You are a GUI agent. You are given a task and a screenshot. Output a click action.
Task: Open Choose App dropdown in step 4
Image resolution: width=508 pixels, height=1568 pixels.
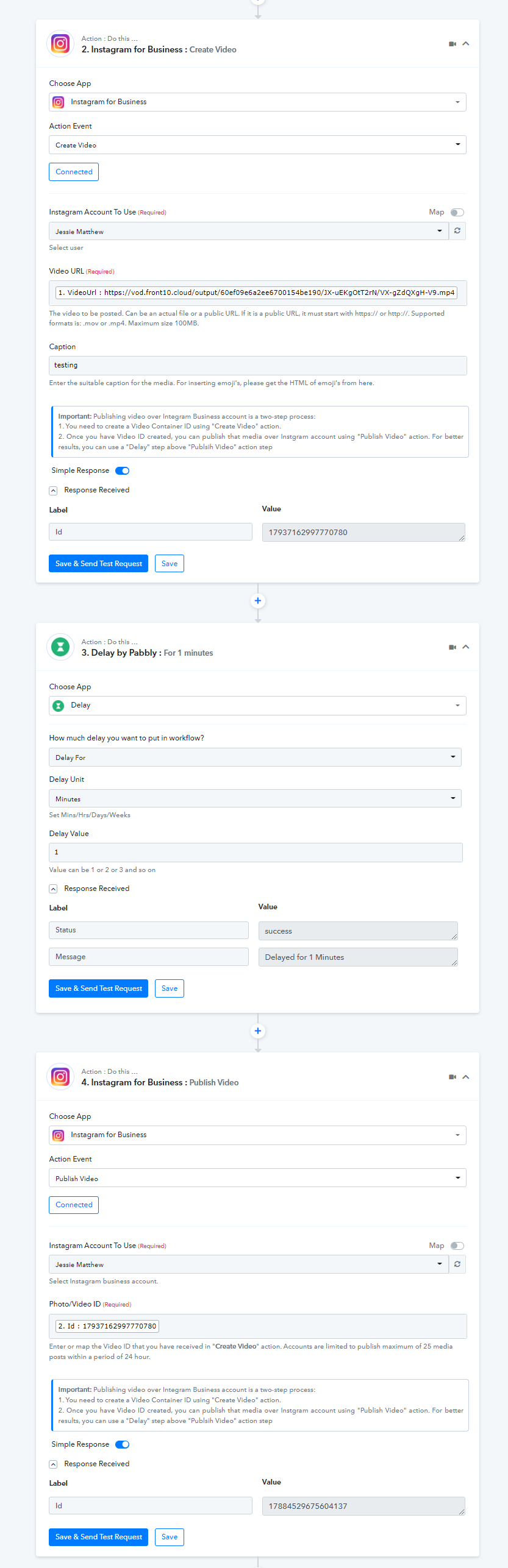(257, 1135)
